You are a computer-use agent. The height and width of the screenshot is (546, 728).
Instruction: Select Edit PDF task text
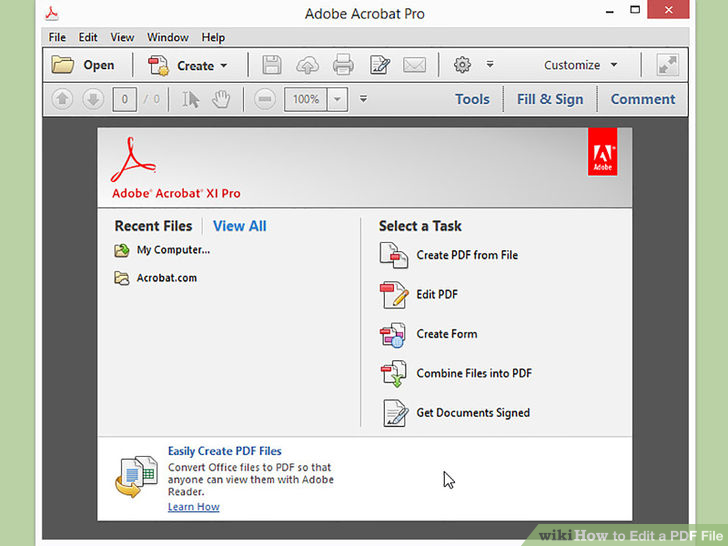[x=437, y=294]
